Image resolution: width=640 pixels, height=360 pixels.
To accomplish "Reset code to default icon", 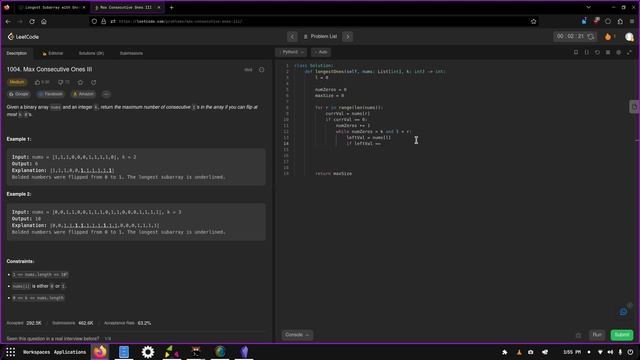I will point(597,52).
